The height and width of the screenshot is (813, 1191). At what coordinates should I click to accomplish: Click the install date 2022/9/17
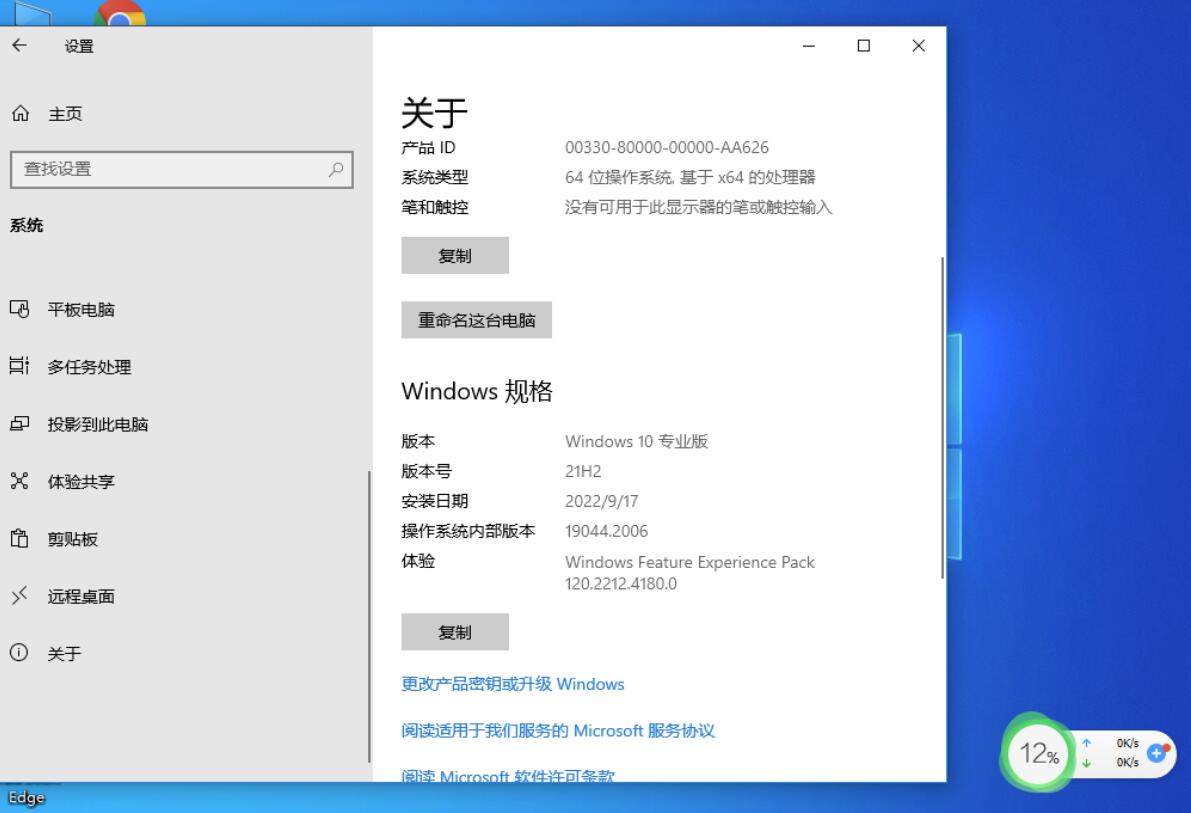[x=602, y=501]
